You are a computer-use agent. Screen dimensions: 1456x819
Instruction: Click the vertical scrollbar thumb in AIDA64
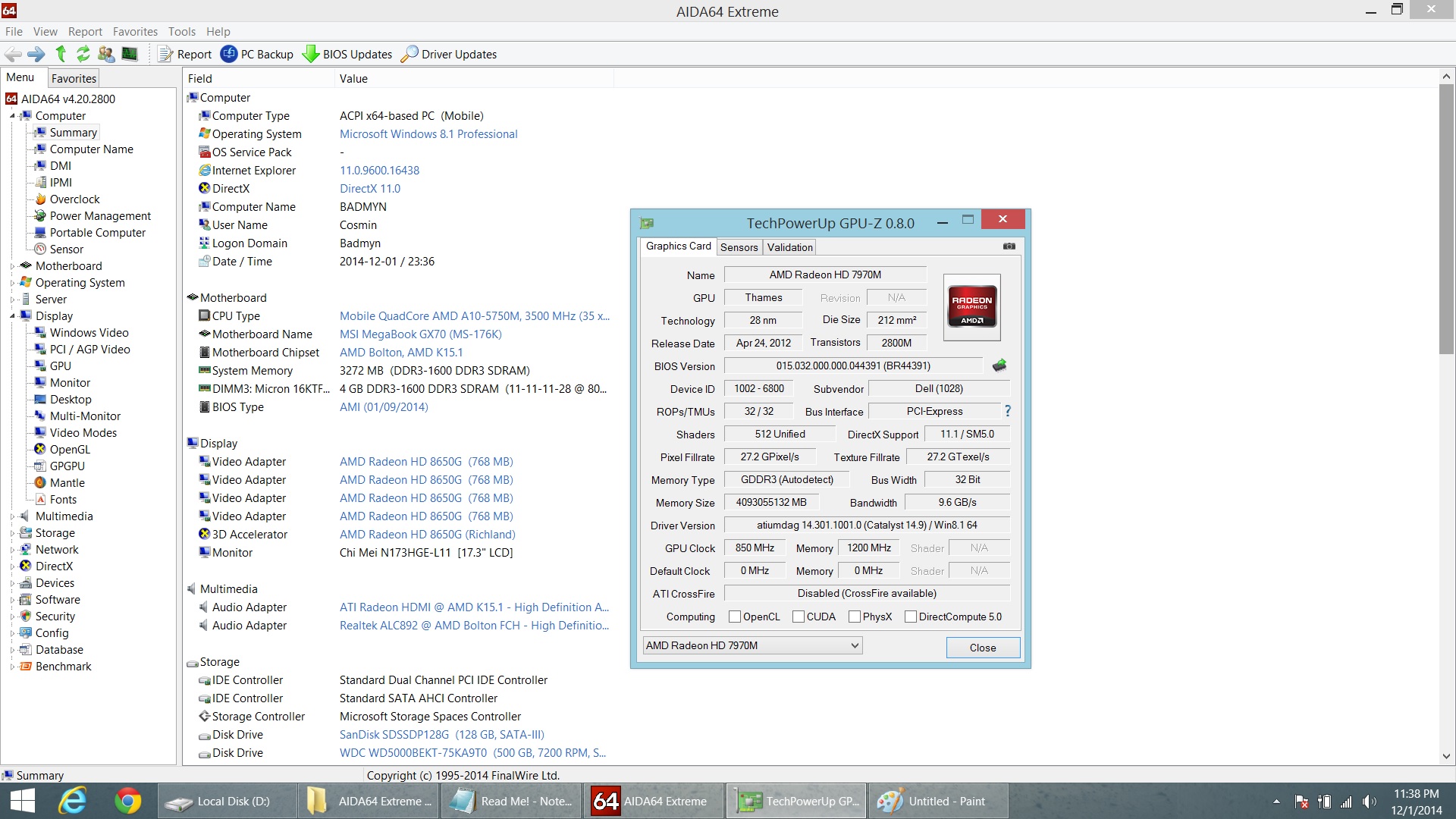click(x=1445, y=218)
